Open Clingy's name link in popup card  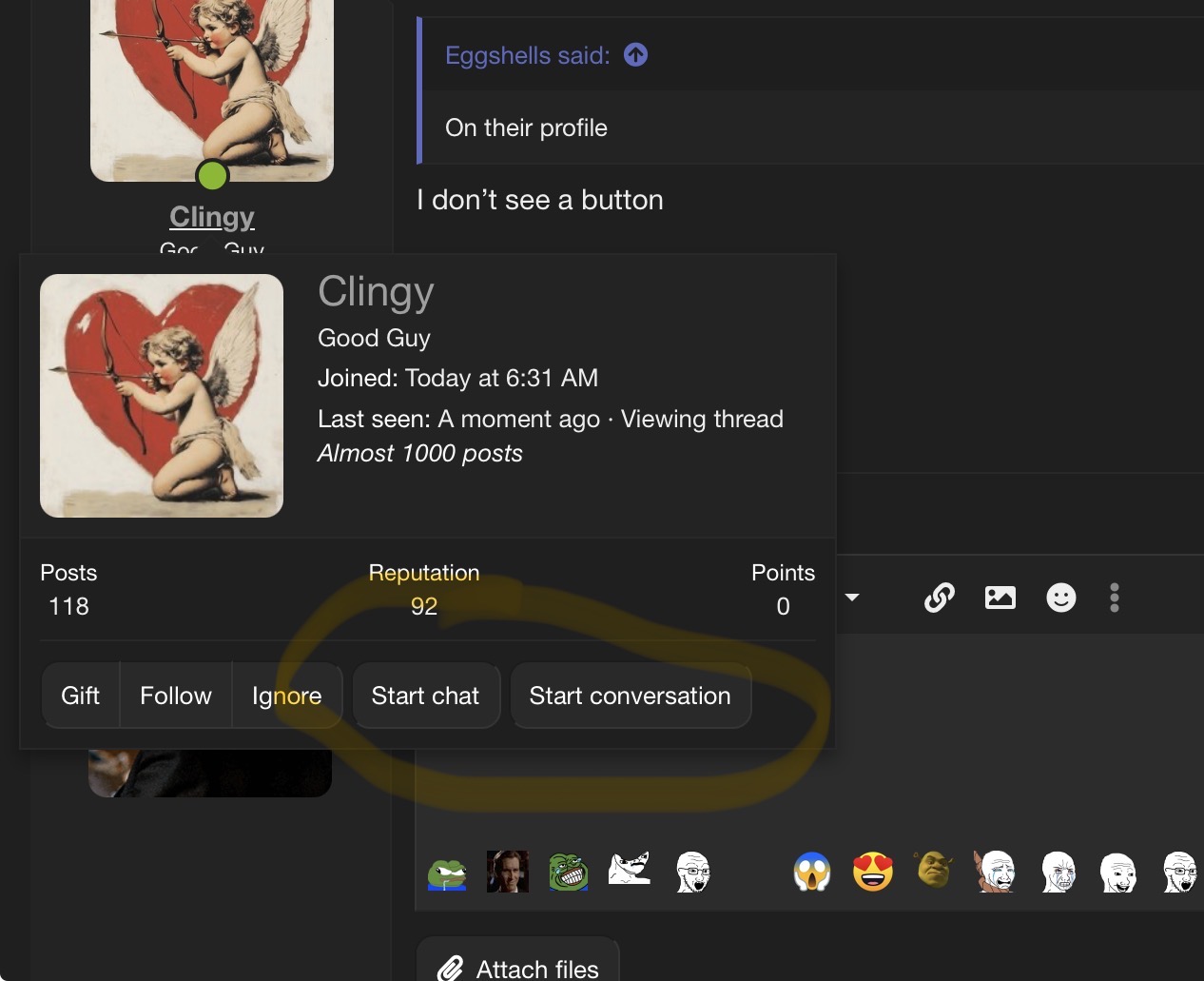click(x=376, y=292)
